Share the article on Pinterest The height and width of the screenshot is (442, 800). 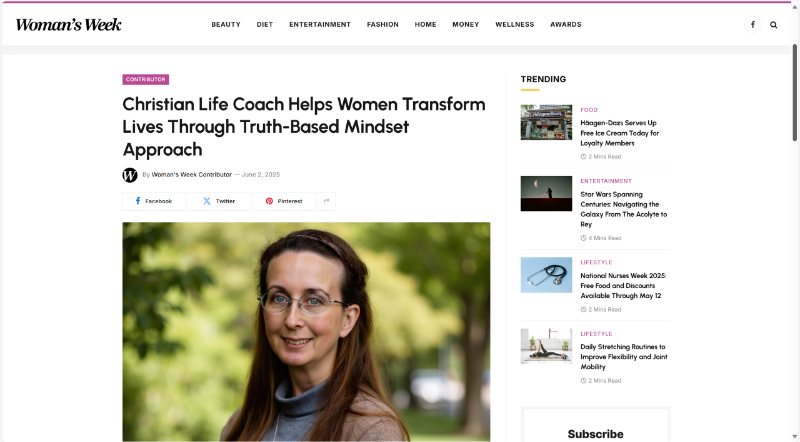click(x=284, y=201)
